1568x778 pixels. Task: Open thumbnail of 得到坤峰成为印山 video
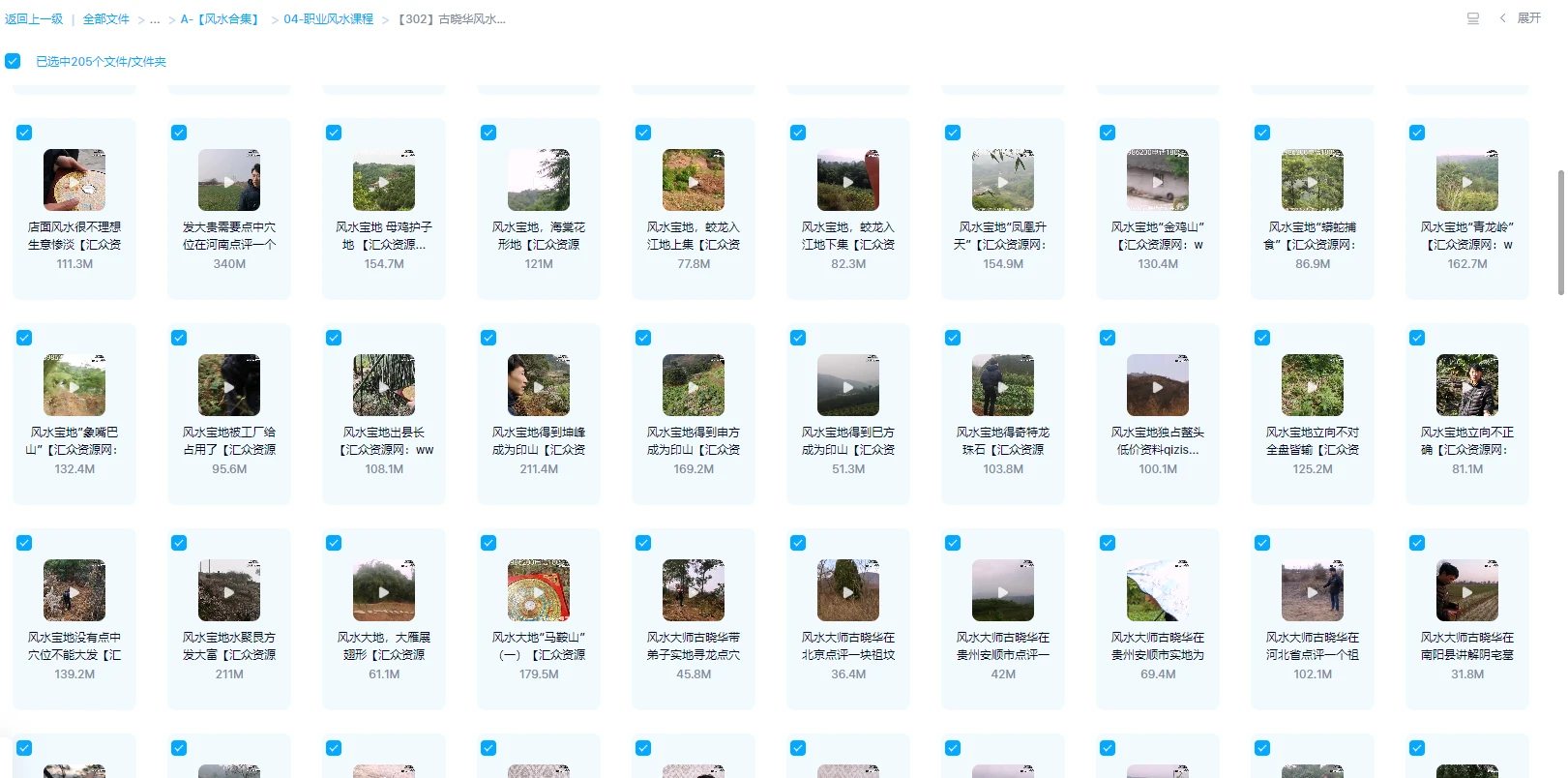pos(539,385)
